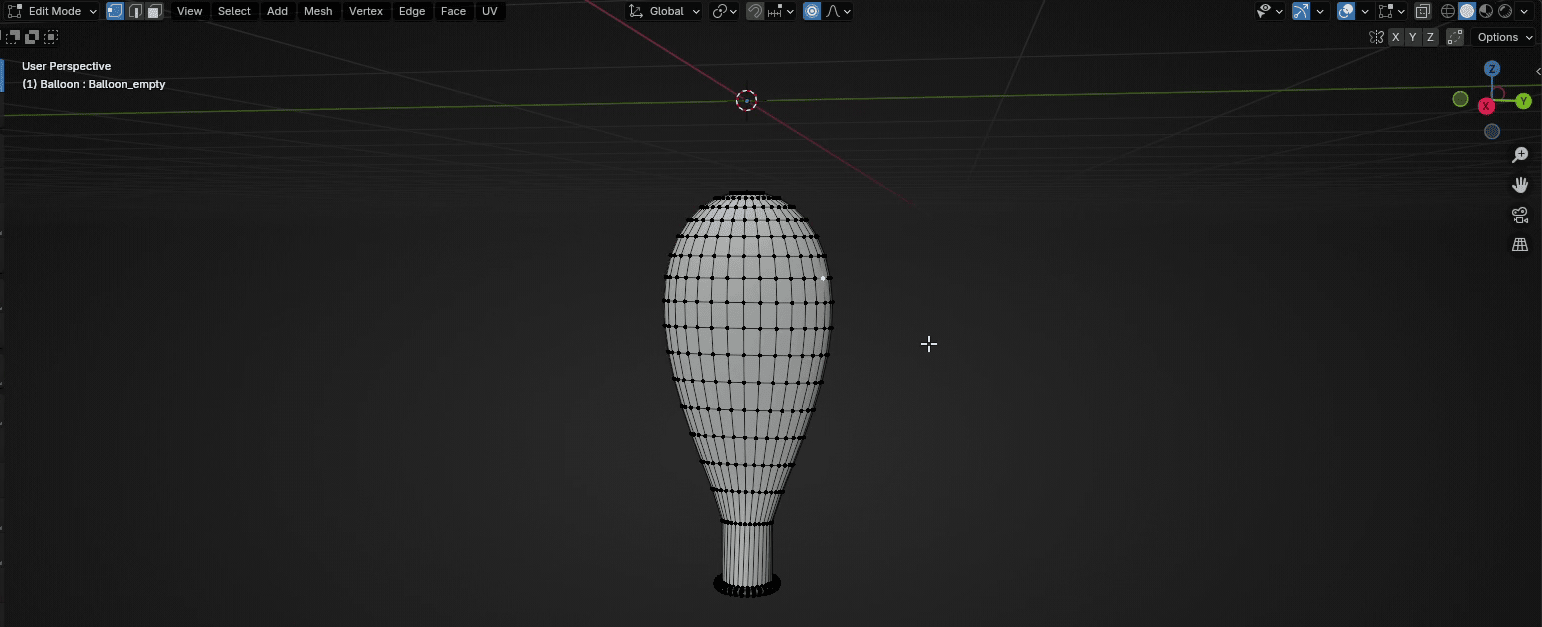The image size is (1542, 627).
Task: Open Global transform orientation dropdown
Action: [x=664, y=11]
